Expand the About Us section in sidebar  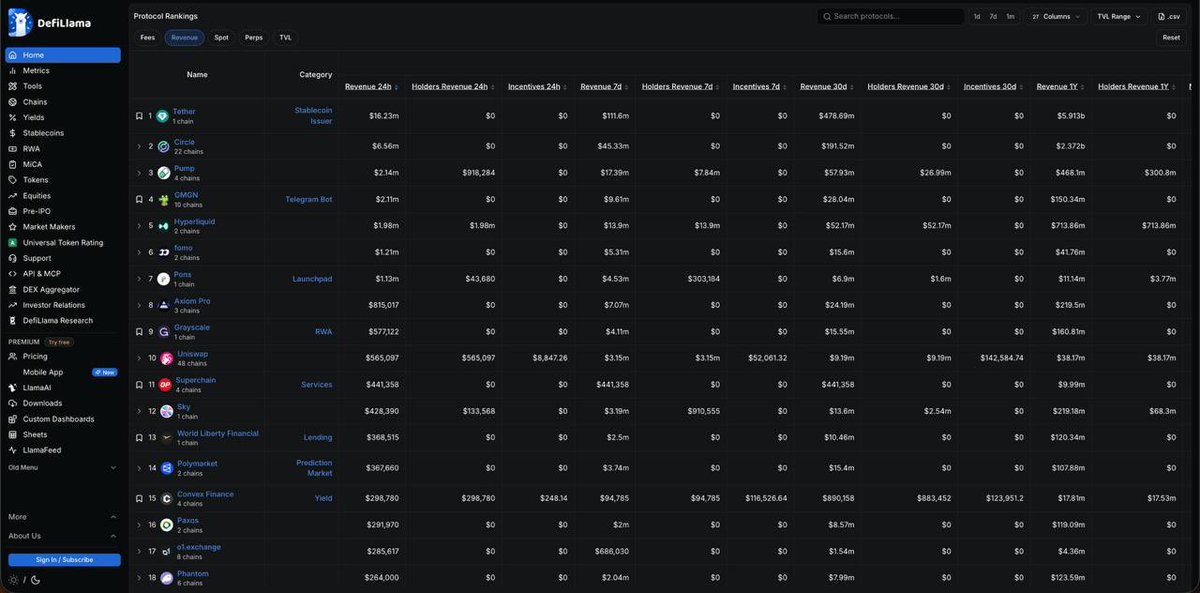click(x=113, y=536)
